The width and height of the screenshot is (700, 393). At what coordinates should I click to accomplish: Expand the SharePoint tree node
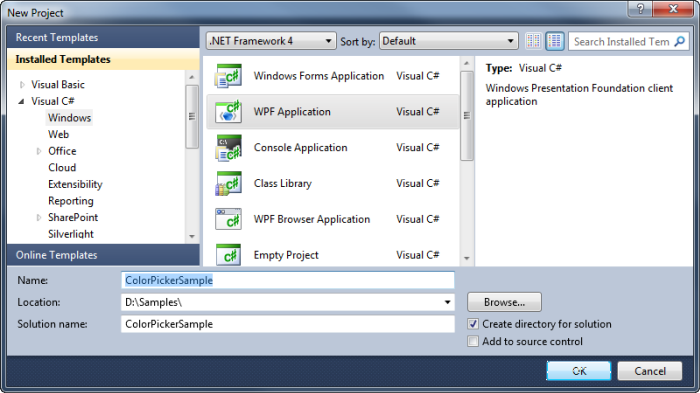click(39, 217)
